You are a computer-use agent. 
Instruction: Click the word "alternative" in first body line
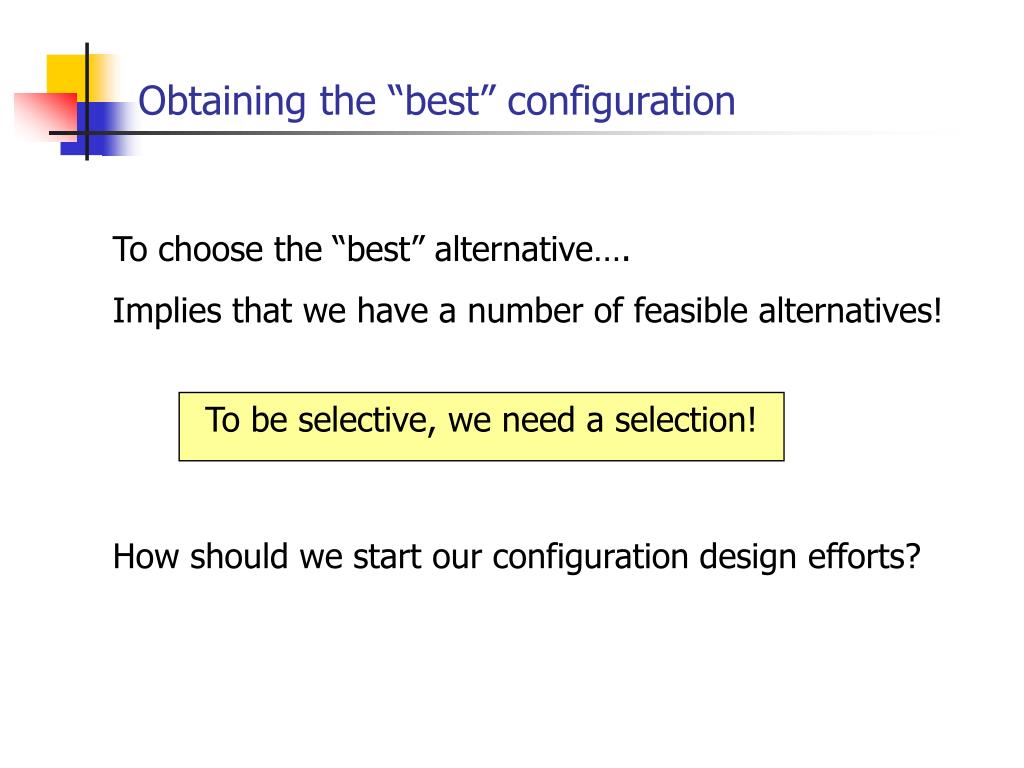(x=513, y=249)
